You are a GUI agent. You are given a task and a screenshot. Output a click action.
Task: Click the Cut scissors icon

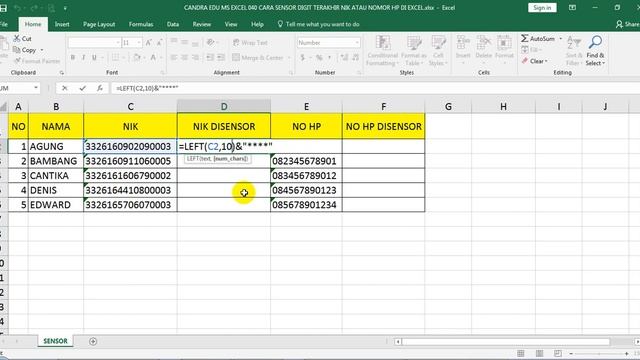17,38
